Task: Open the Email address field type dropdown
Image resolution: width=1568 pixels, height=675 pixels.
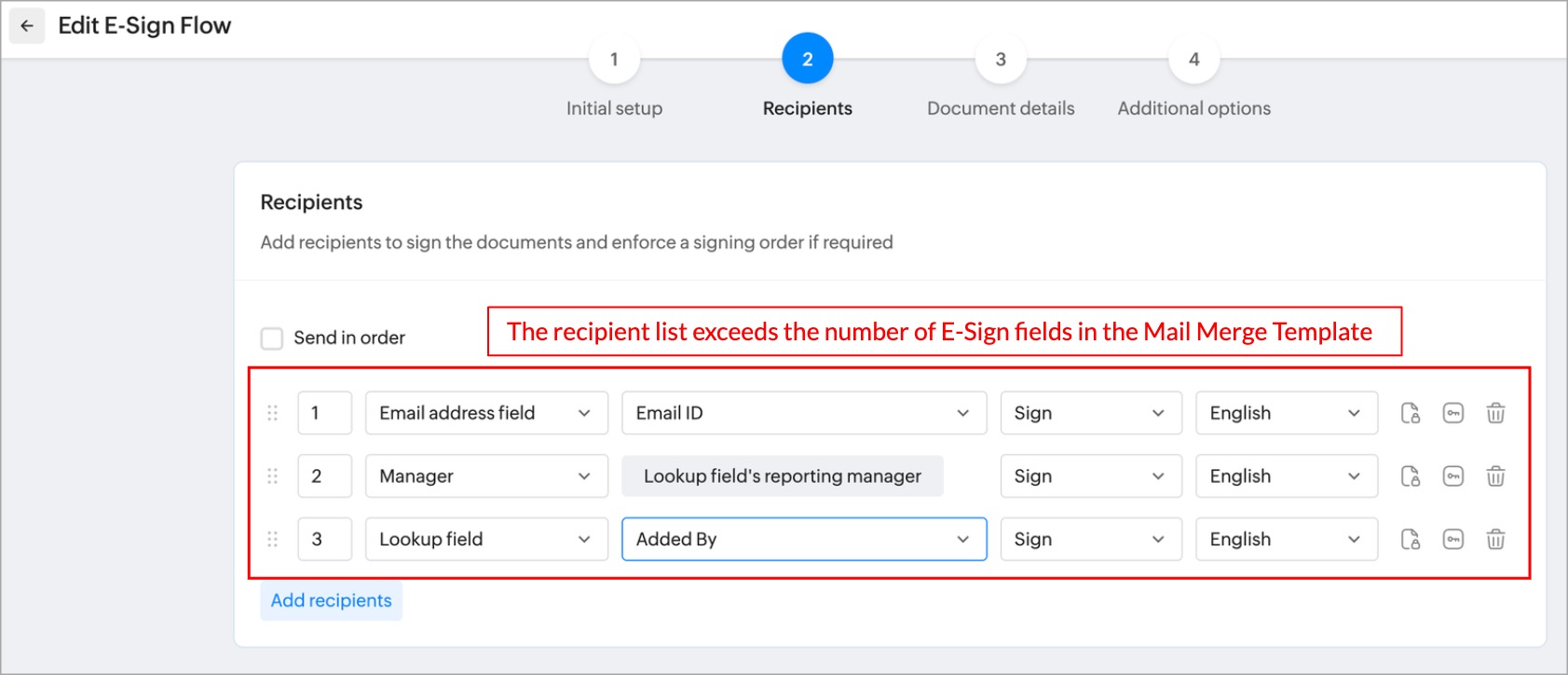Action: coord(485,413)
